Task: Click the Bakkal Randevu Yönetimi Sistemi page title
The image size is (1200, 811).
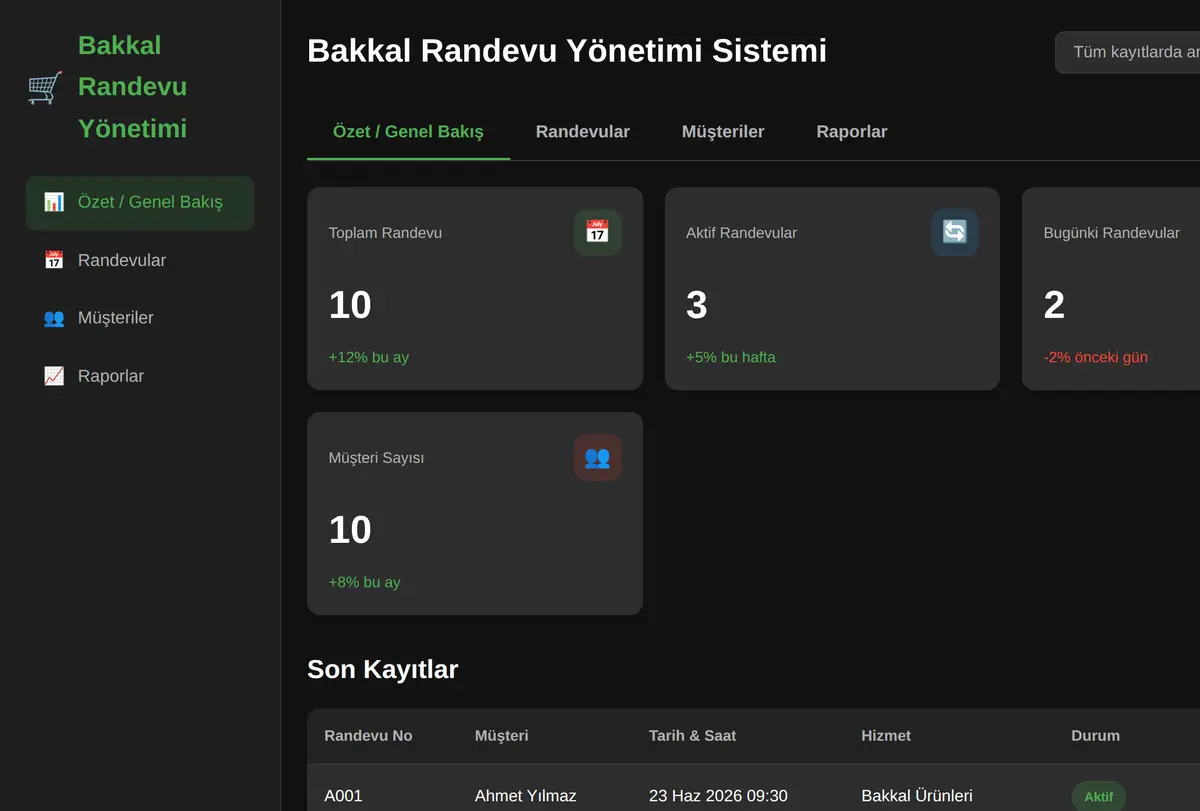Action: [567, 51]
